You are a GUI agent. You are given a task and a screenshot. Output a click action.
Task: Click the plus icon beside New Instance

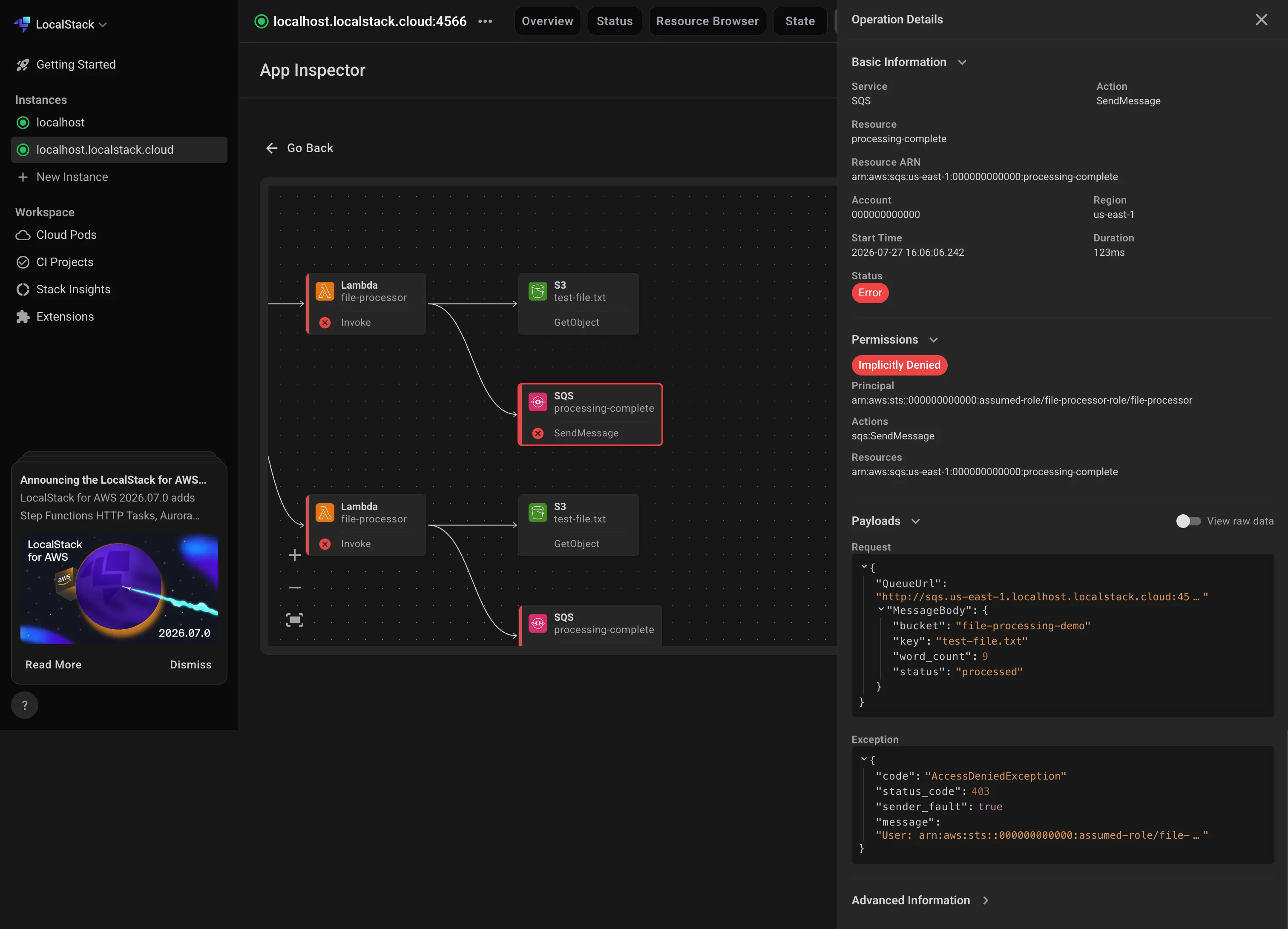23,177
